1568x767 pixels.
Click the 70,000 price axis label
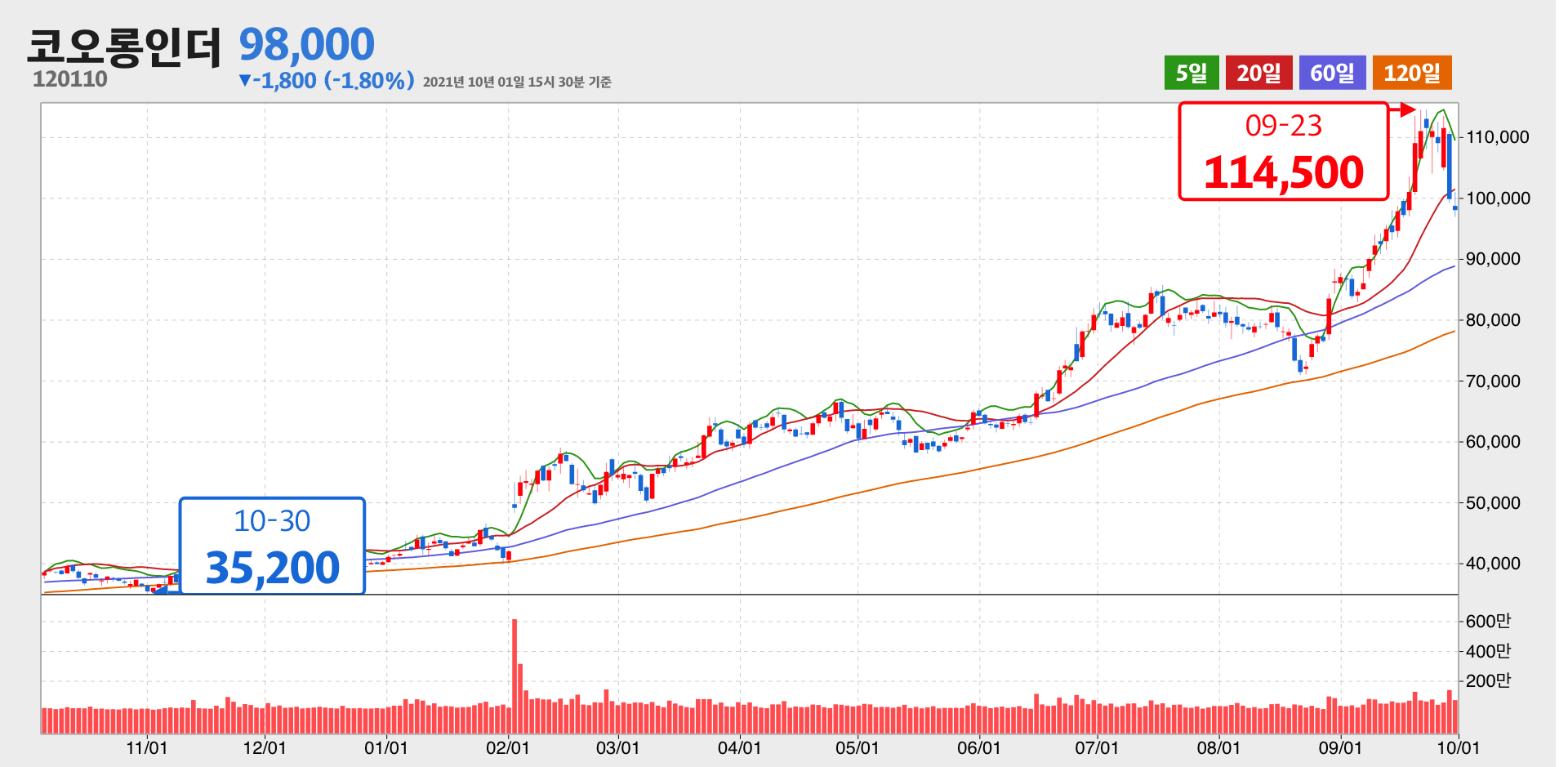[x=1493, y=381]
